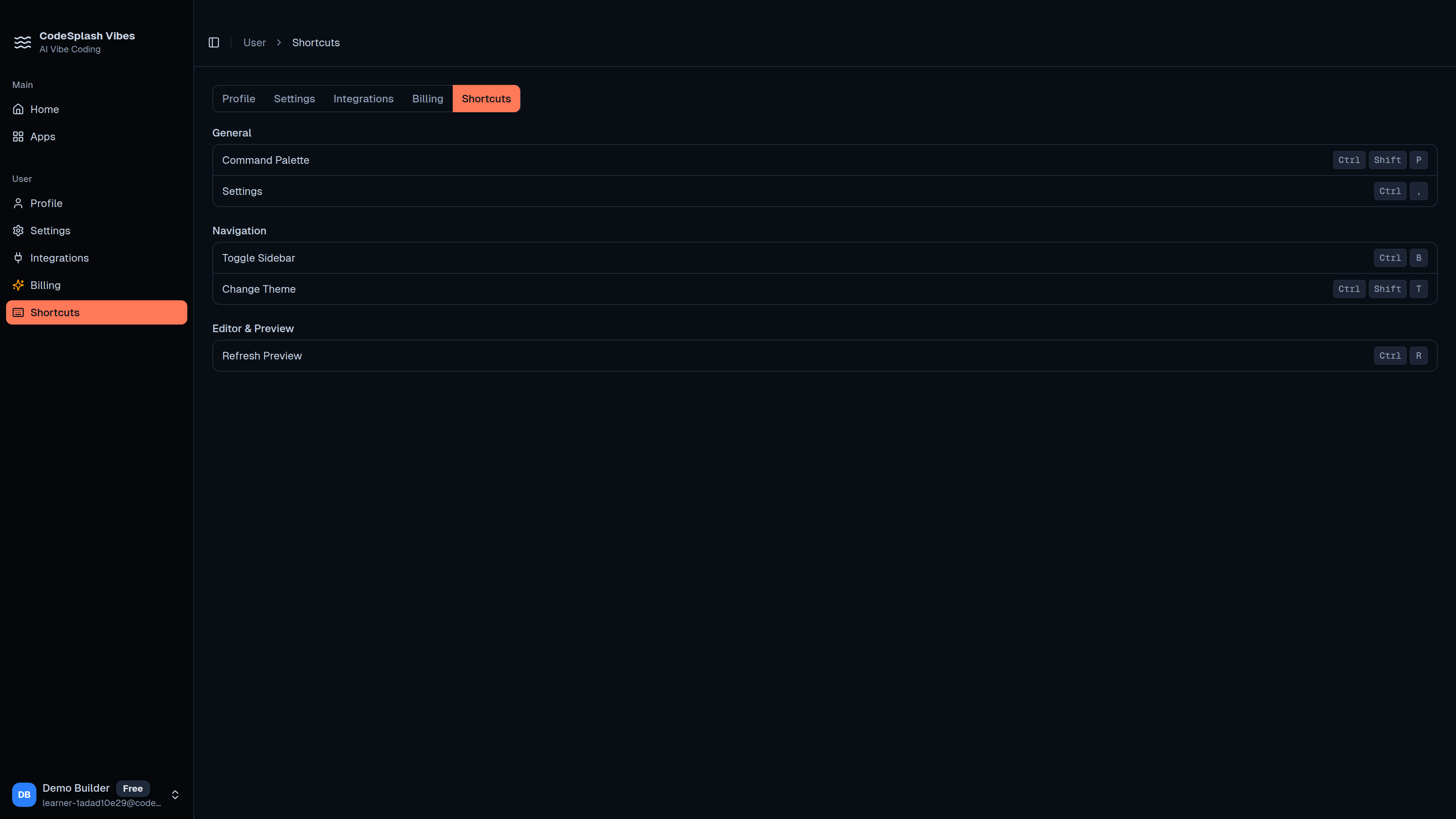Click the Billing sparkle icon in the sidebar
Viewport: 1456px width, 819px height.
click(18, 286)
